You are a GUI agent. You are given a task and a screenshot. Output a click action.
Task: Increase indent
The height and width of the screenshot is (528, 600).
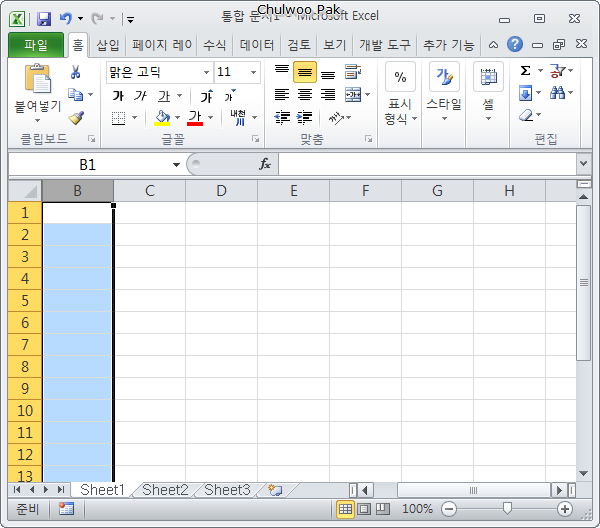coord(305,117)
